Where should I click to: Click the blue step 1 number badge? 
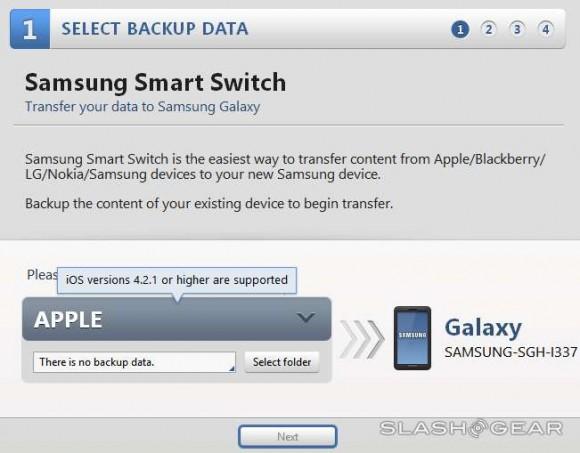(x=30, y=29)
